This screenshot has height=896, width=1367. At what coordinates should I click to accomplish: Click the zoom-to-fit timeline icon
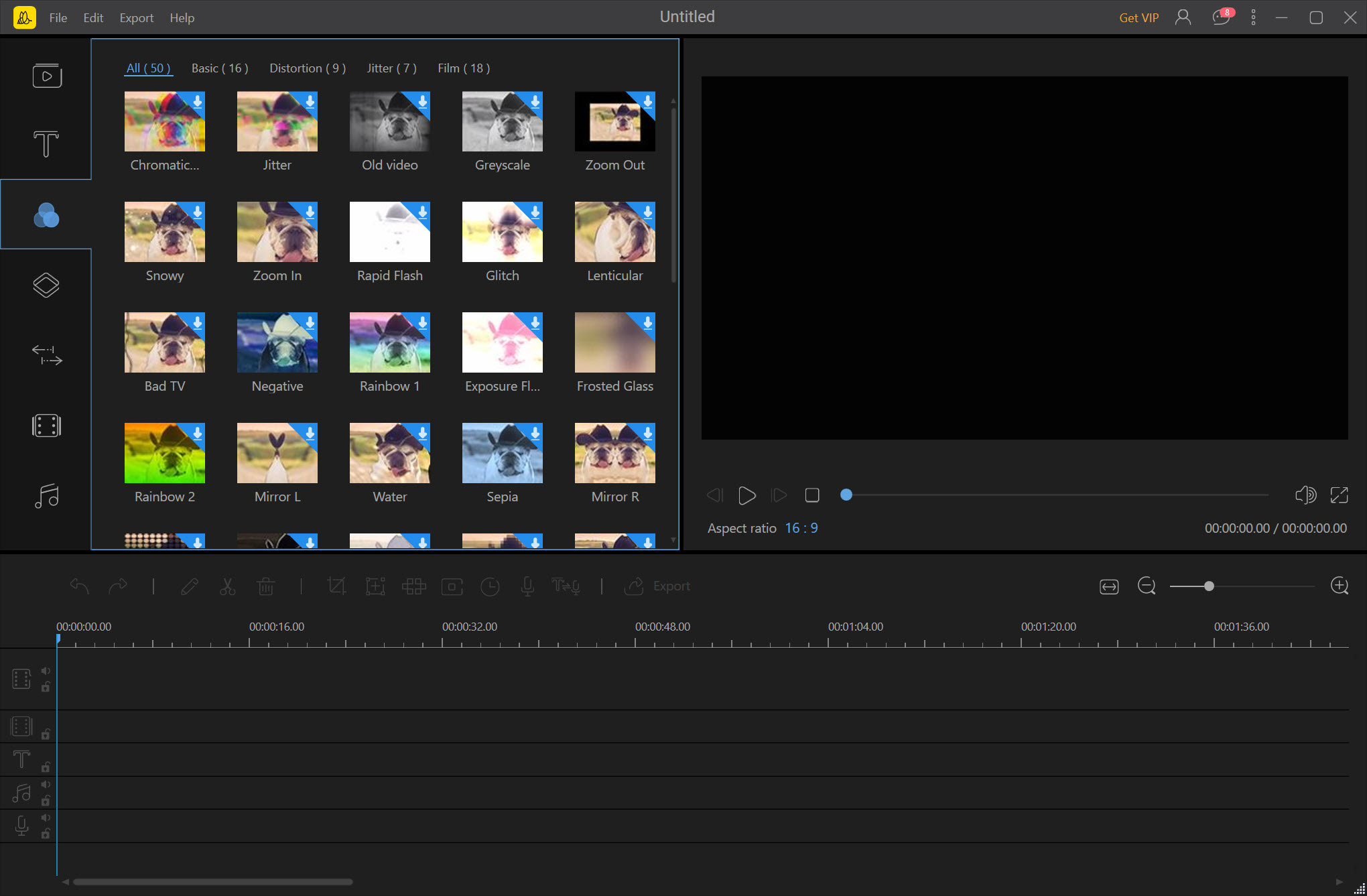click(1109, 587)
